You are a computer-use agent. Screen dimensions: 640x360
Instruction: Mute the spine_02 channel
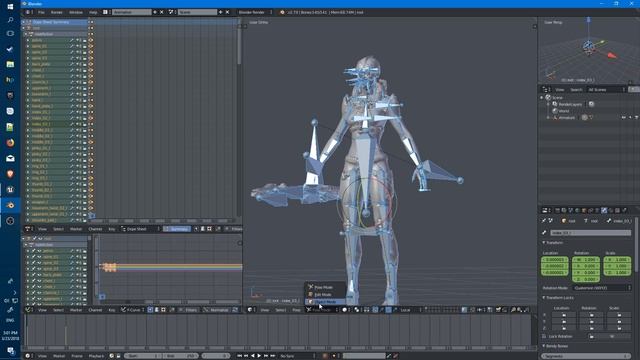click(78, 52)
